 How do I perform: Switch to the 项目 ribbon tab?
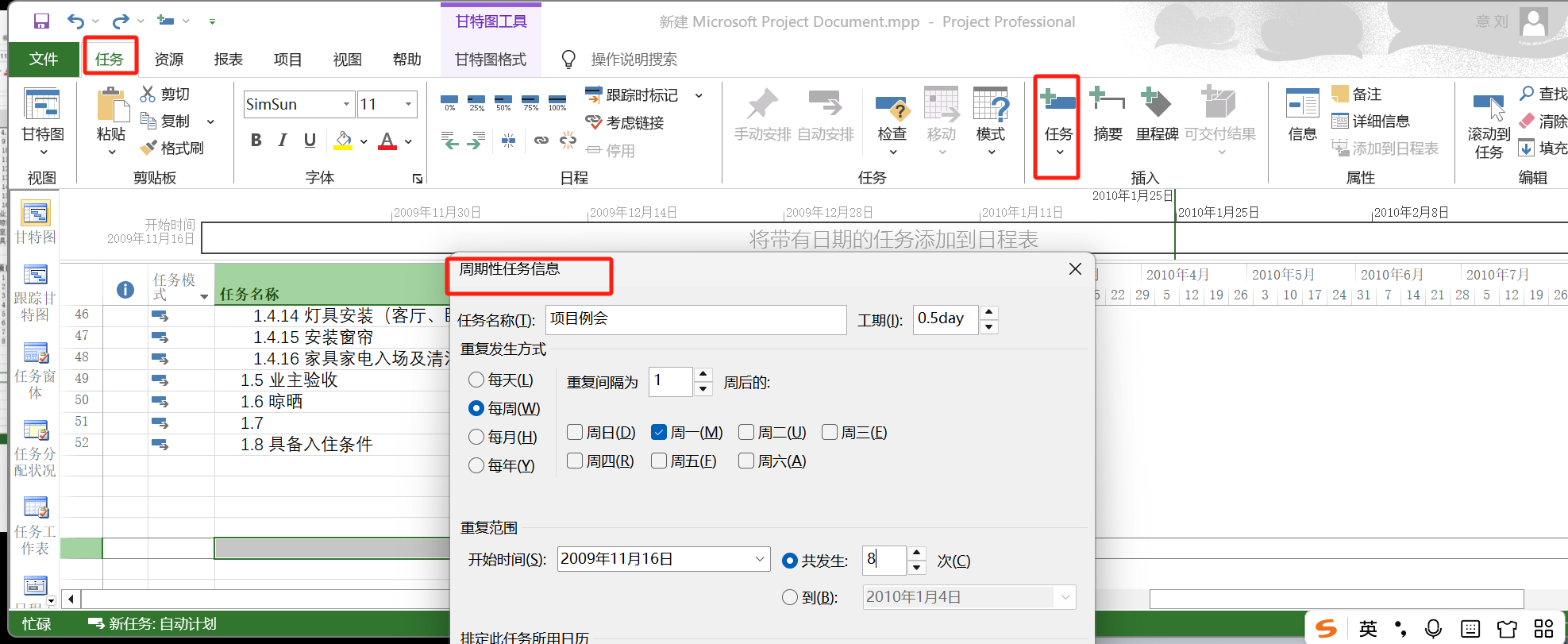[x=287, y=60]
